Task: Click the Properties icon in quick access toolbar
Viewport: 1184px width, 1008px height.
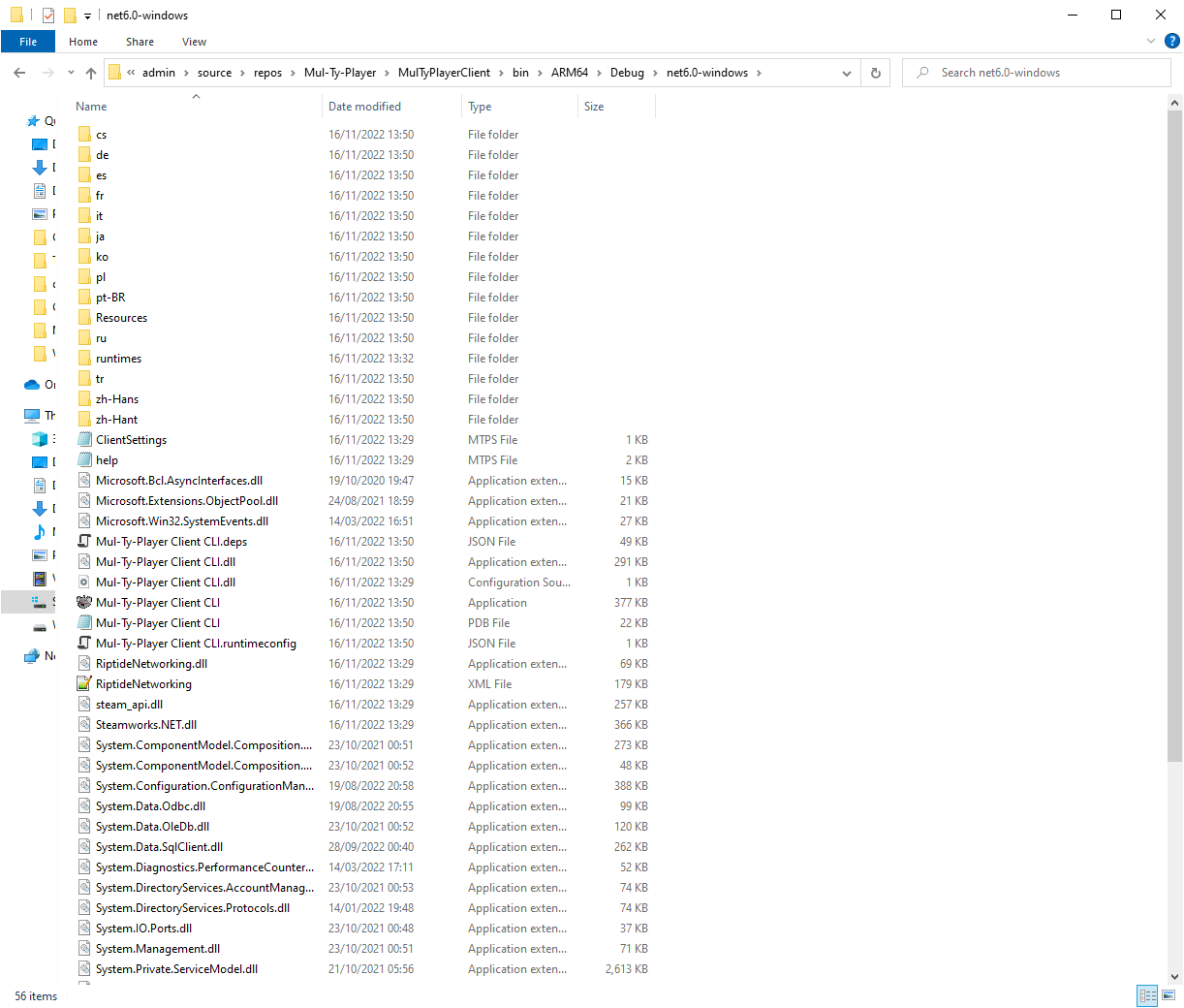Action: coord(48,16)
